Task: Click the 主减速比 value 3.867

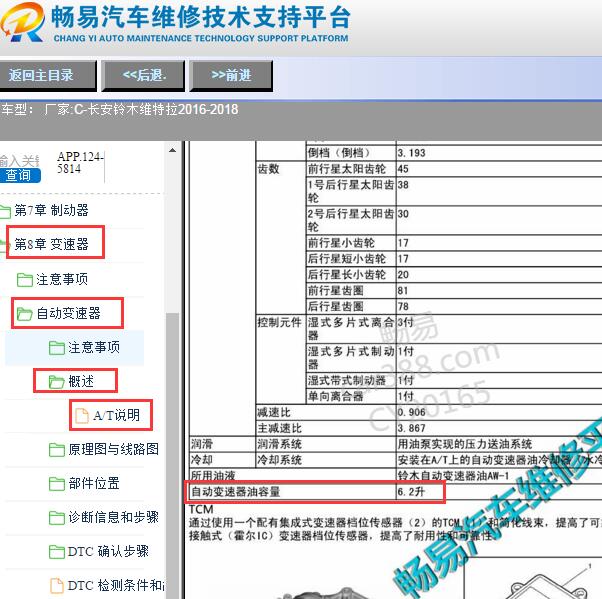Action: point(411,428)
